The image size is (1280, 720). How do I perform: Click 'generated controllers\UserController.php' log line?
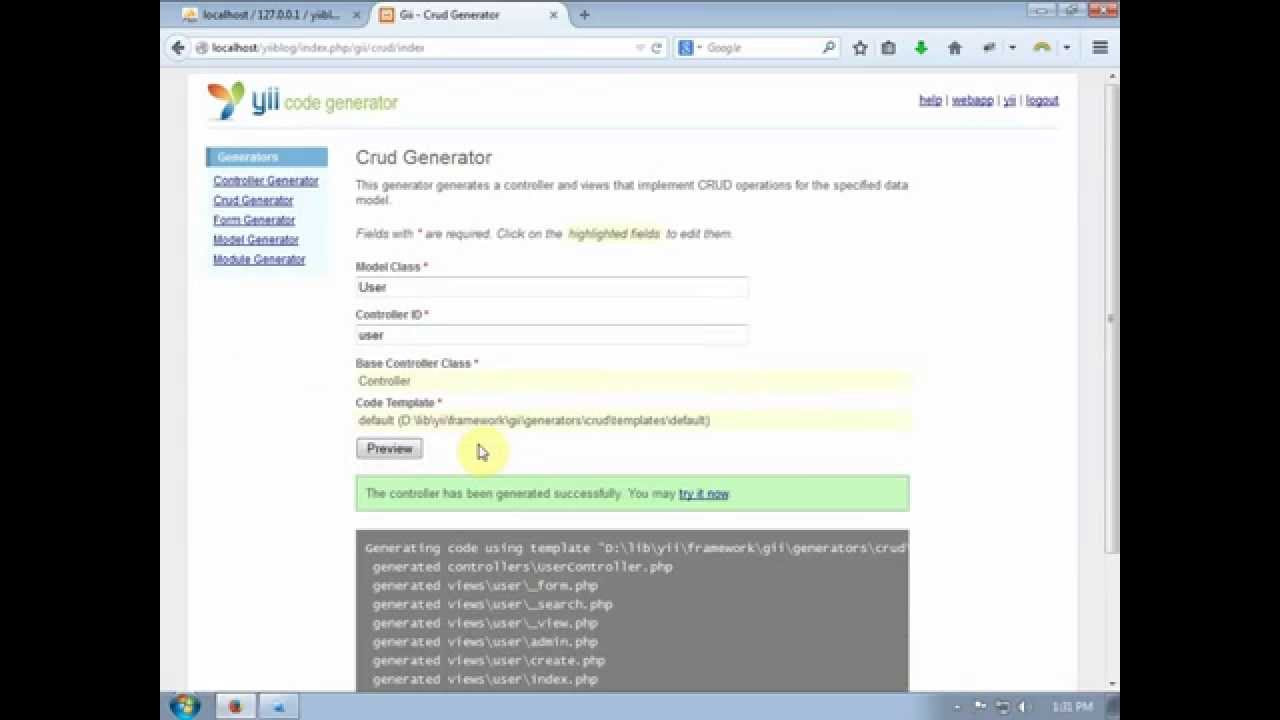522,567
